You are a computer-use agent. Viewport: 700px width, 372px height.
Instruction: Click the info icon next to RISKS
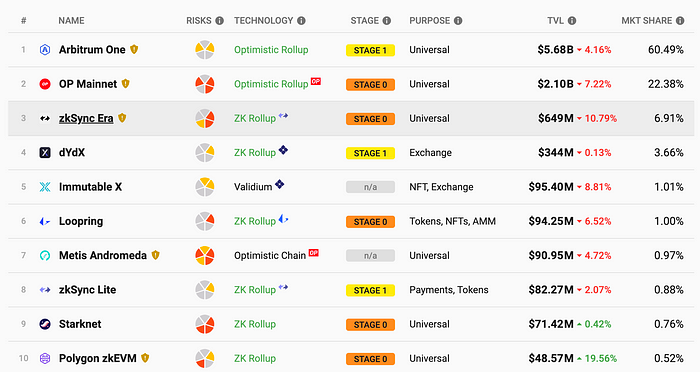[219, 21]
